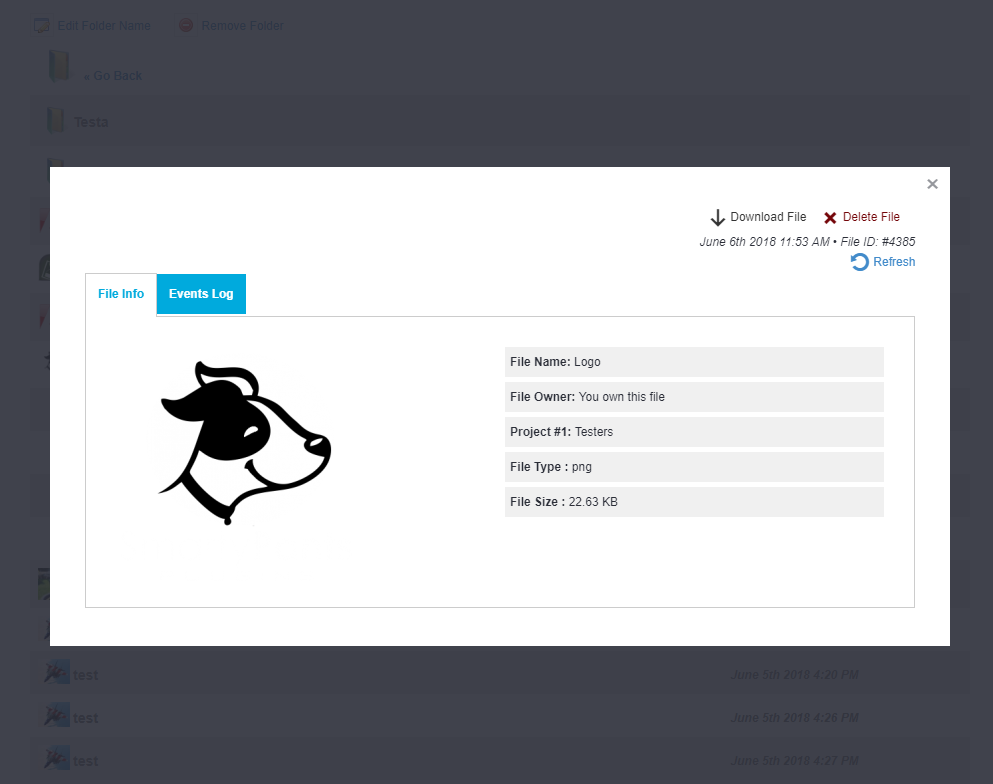Click the June 5th 2018 4:26 PM date

pyautogui.click(x=795, y=718)
